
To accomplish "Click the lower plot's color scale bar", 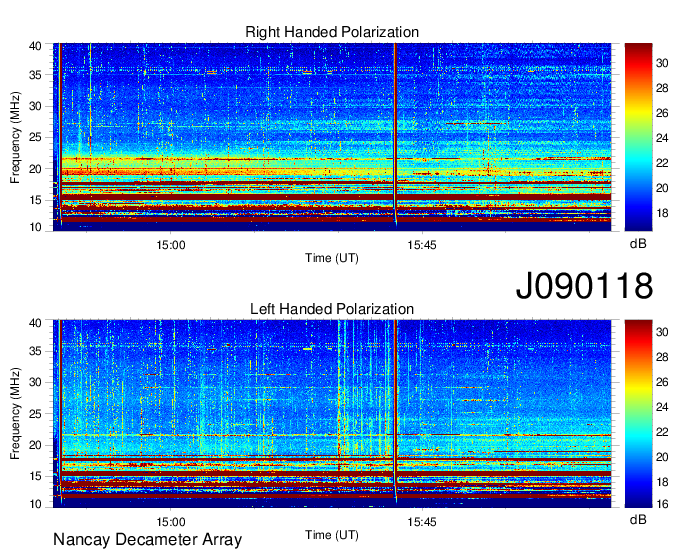I will tap(638, 414).
